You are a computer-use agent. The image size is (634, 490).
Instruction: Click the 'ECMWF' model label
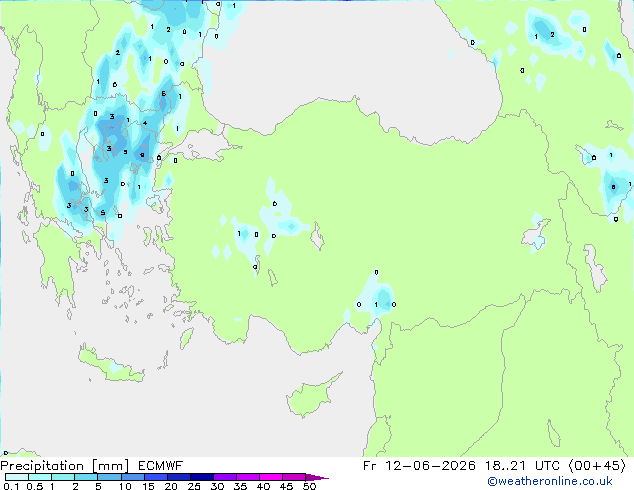click(x=160, y=466)
